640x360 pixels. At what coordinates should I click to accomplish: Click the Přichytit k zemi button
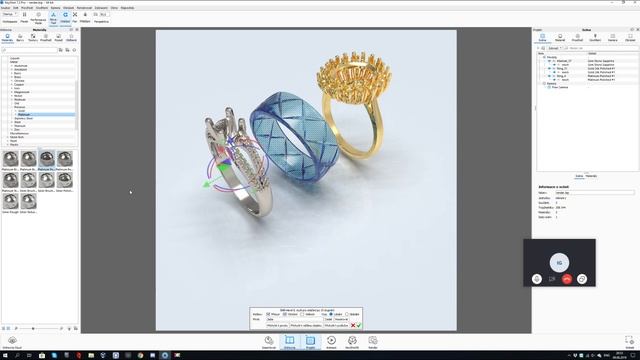coord(278,325)
